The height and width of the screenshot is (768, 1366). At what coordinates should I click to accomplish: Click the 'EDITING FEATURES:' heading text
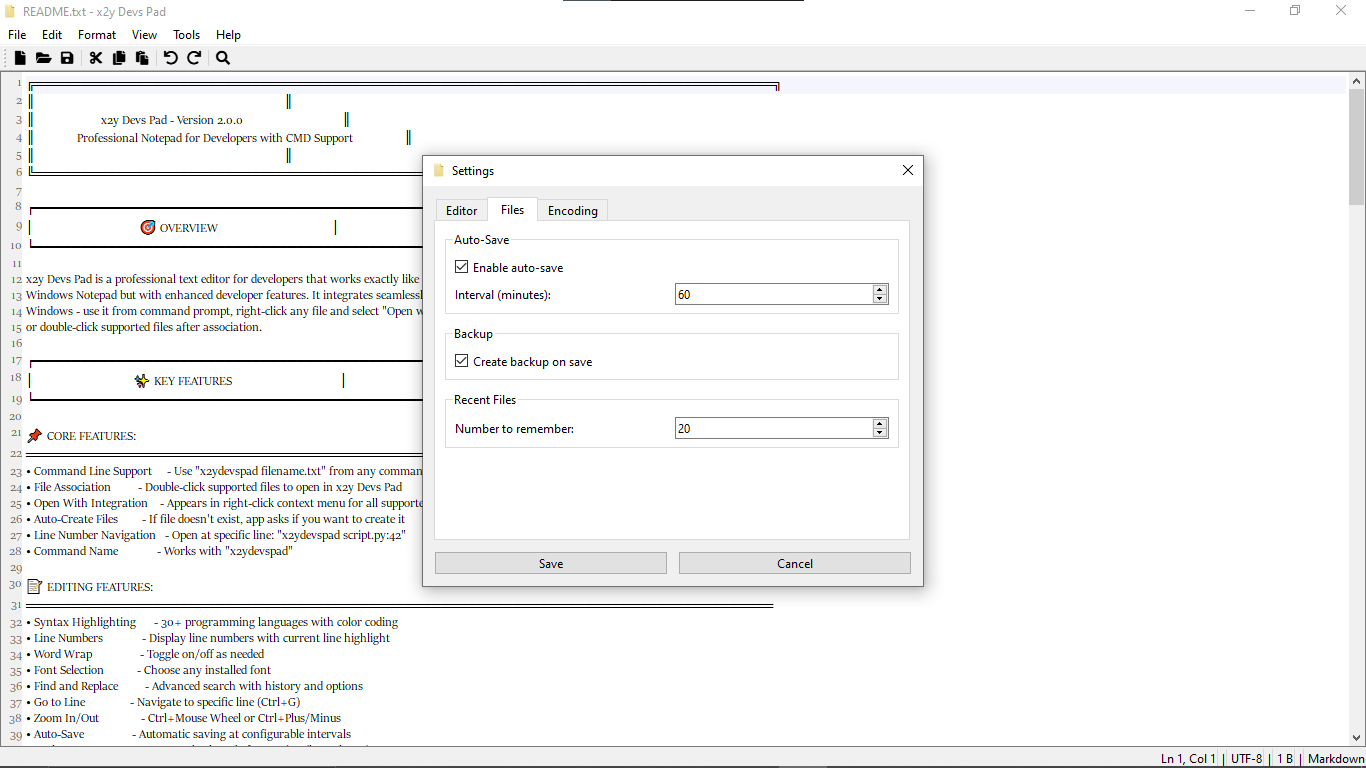tap(100, 587)
